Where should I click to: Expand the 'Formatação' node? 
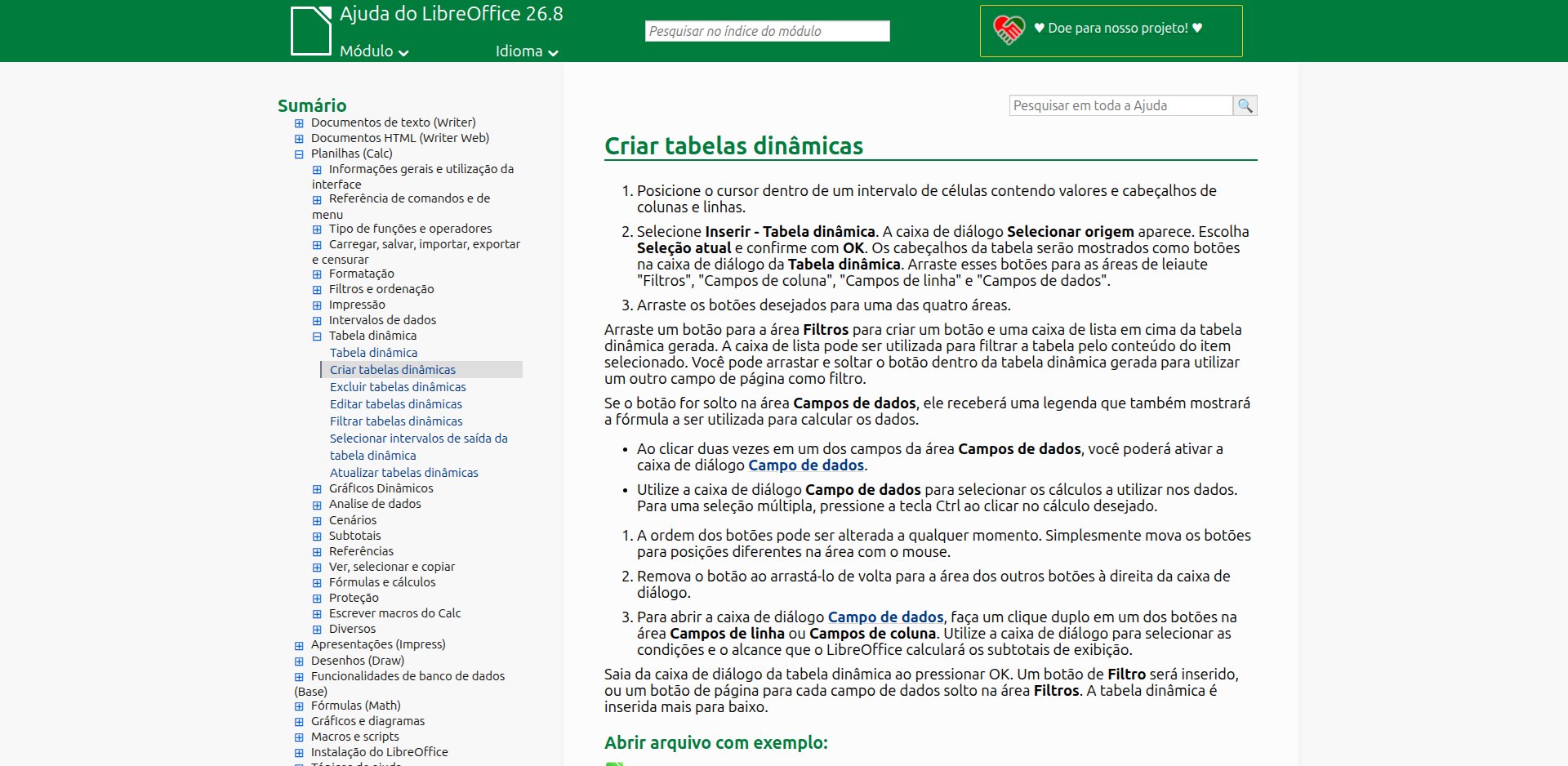[x=317, y=274]
